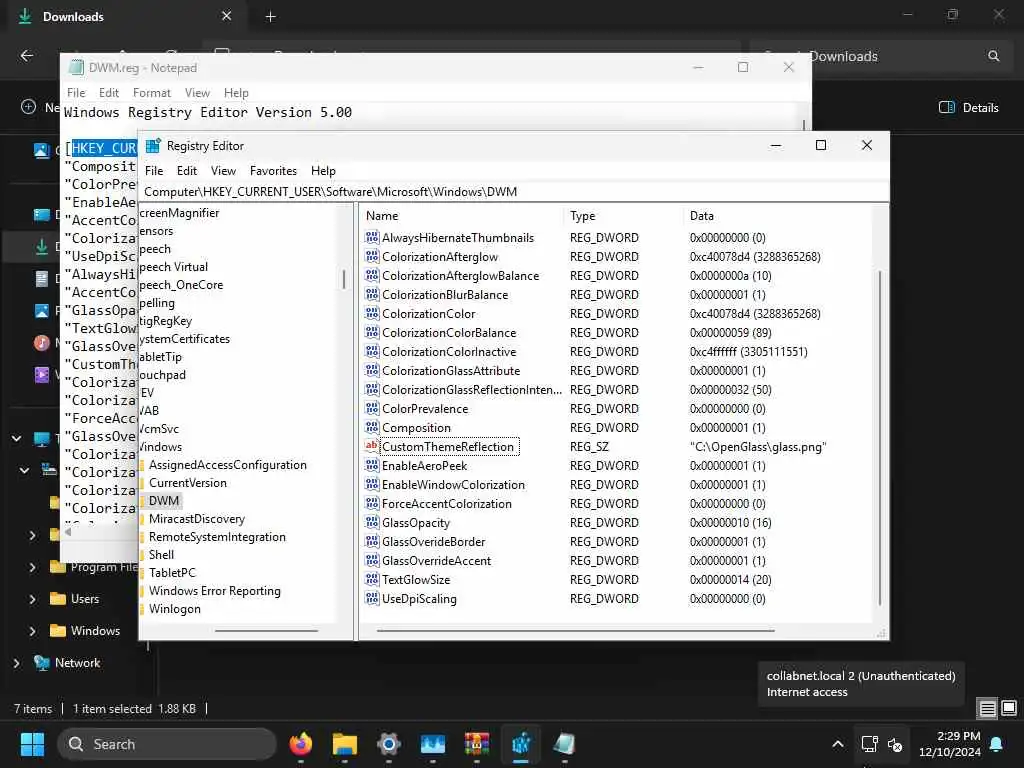Open the notifications bell
The image size is (1024, 768).
click(x=997, y=744)
